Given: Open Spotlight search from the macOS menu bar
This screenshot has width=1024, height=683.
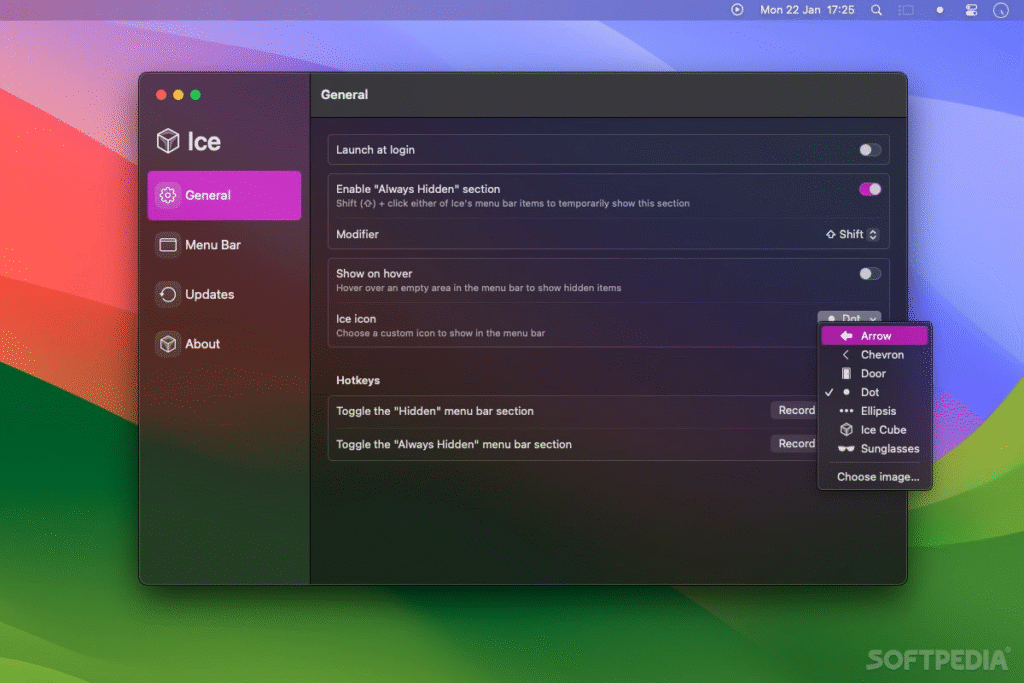Looking at the screenshot, I should pyautogui.click(x=874, y=10).
